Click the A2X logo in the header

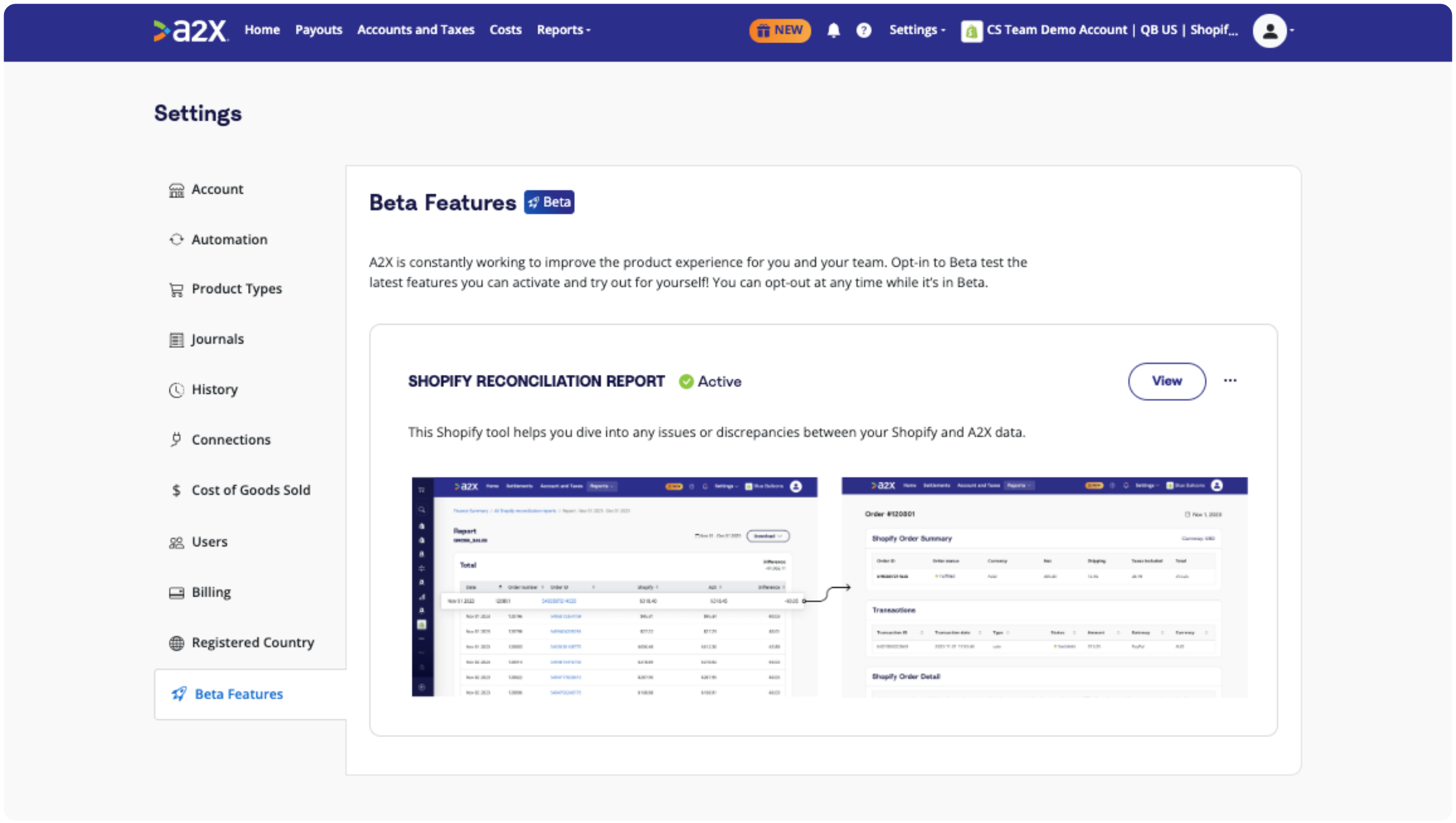[x=191, y=30]
